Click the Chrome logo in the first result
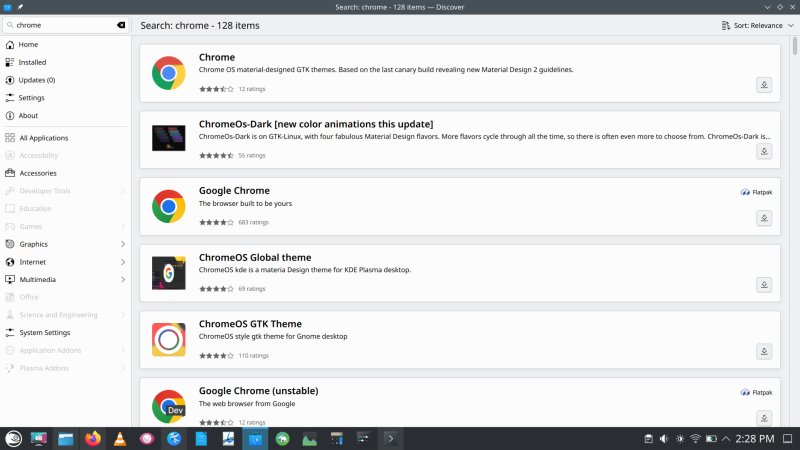The width and height of the screenshot is (800, 450). (x=168, y=73)
